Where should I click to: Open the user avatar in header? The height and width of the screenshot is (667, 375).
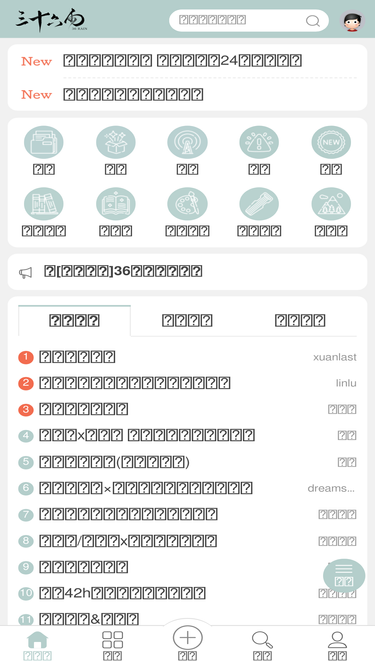pos(353,20)
